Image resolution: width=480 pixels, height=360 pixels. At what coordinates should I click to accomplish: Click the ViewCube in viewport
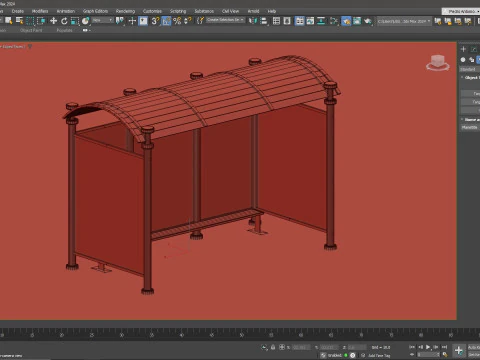coord(438,63)
